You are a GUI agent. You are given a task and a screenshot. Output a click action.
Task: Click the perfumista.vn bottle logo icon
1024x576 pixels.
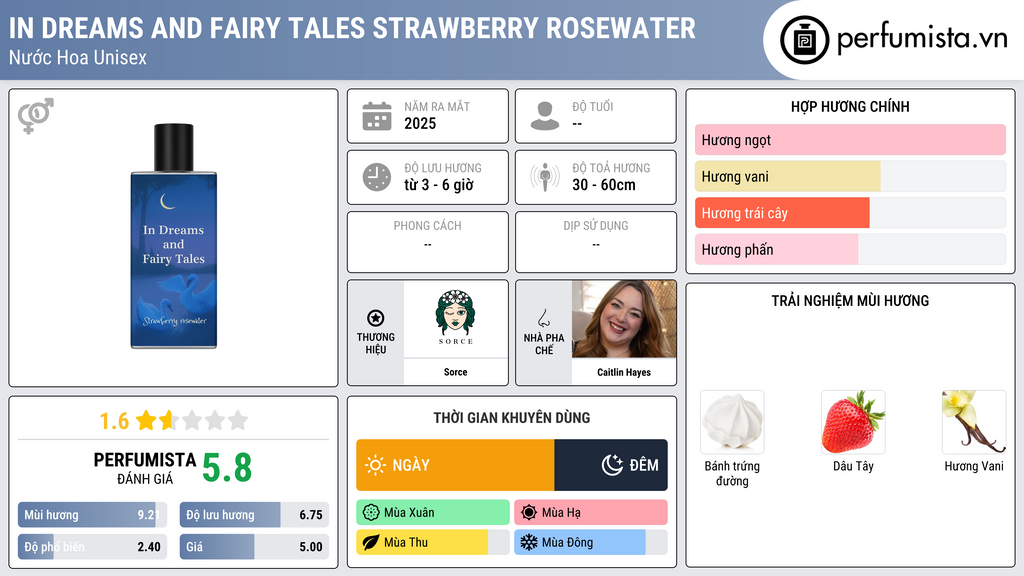pyautogui.click(x=804, y=40)
